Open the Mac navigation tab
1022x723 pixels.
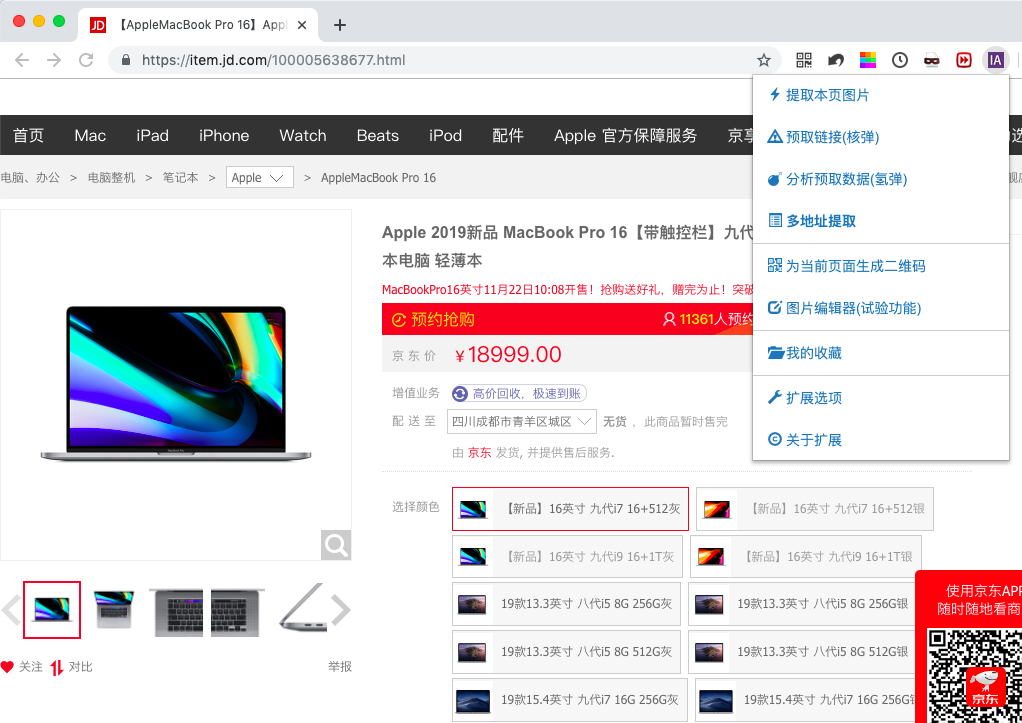pos(90,136)
